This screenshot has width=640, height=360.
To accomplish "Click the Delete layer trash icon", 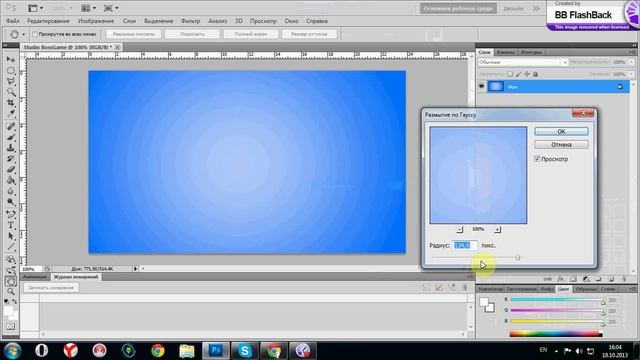I will [x=624, y=279].
